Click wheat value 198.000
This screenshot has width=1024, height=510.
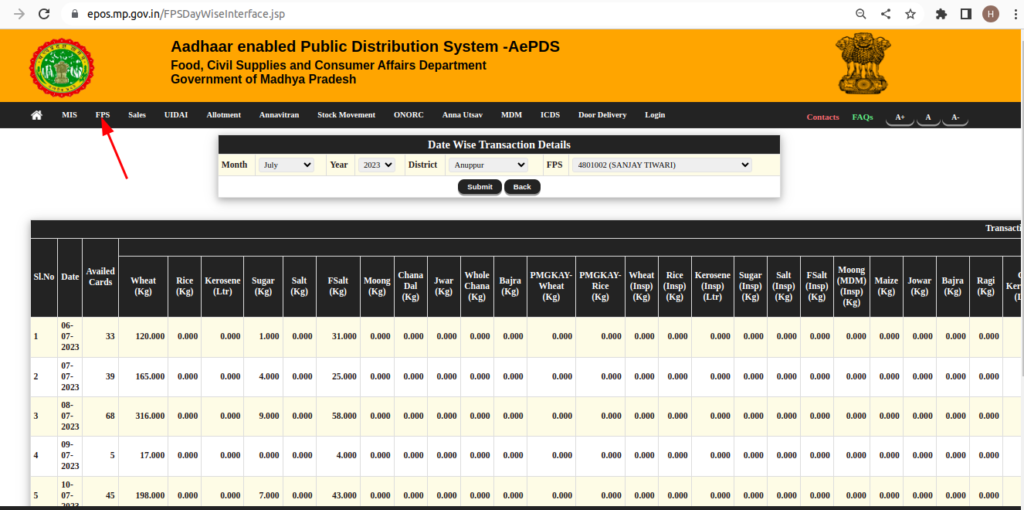[x=150, y=495]
